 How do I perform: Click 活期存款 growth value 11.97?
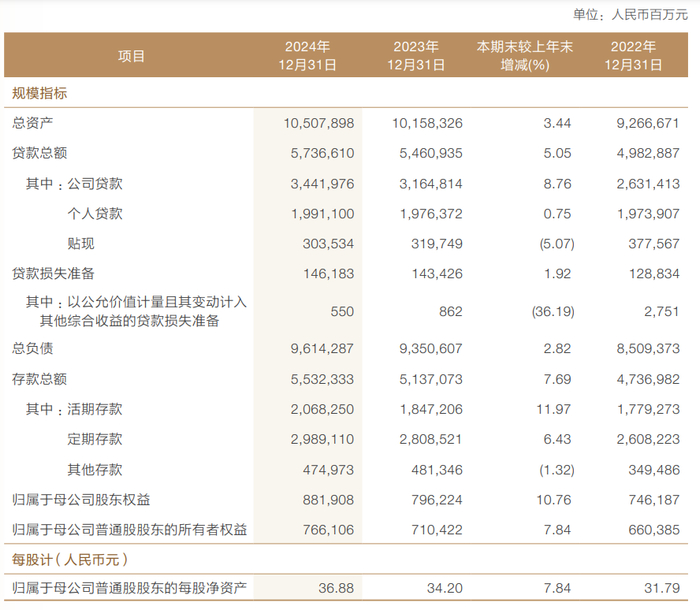[554, 409]
